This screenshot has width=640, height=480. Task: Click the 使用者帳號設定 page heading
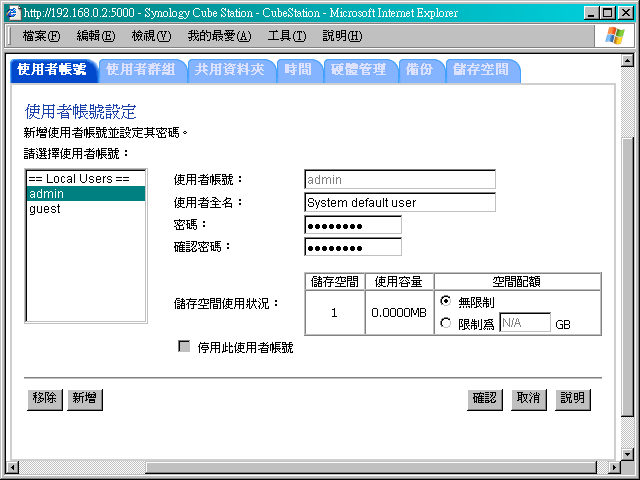tap(80, 112)
